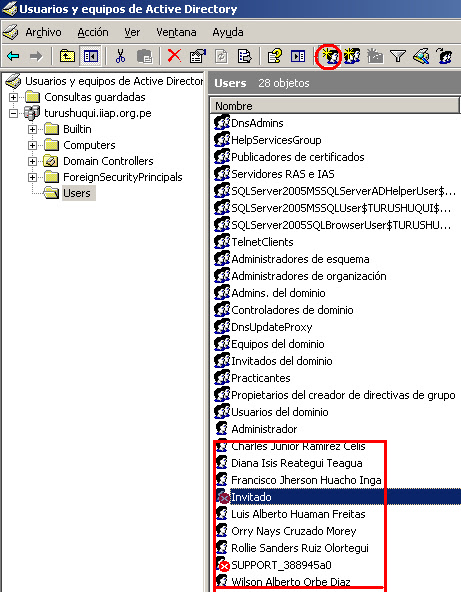This screenshot has height=592, width=461.
Task: Select Administradores de esquema group
Action: [x=300, y=259]
